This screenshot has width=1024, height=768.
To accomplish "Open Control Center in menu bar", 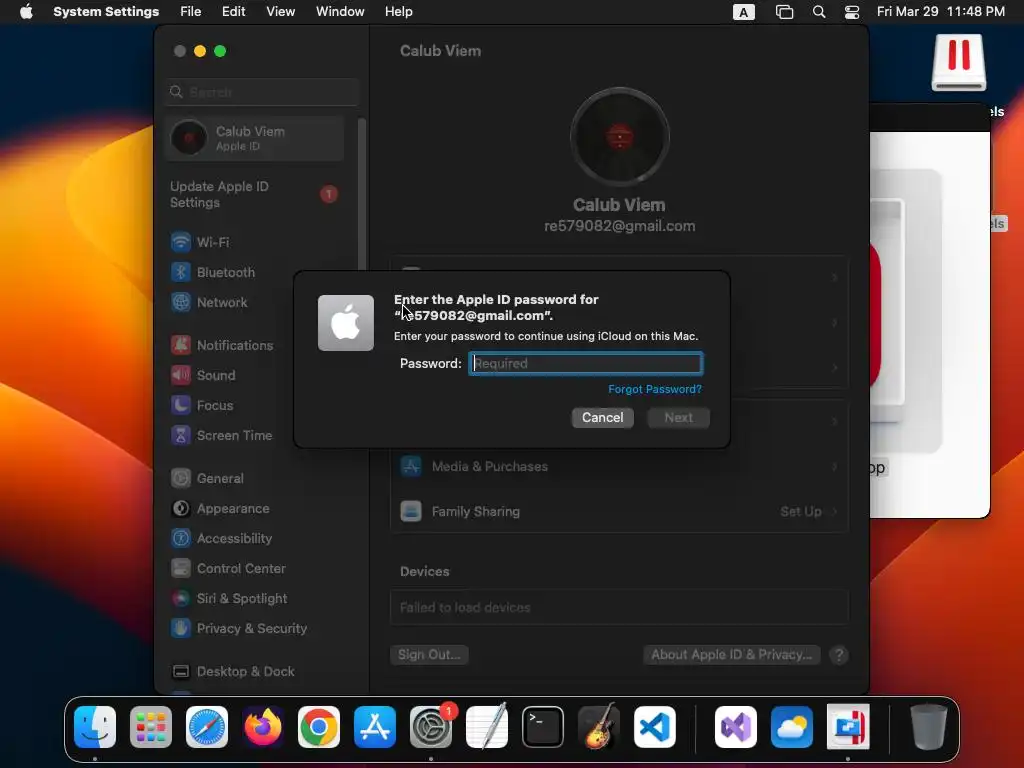I will click(852, 12).
